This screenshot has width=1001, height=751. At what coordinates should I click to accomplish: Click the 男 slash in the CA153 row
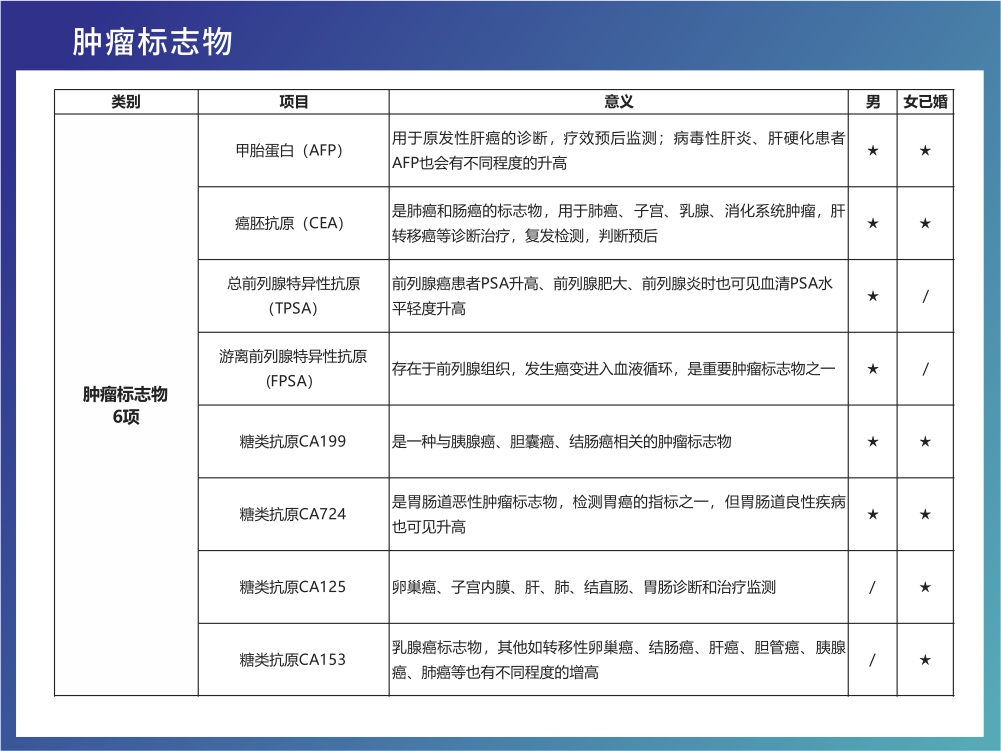[x=873, y=660]
